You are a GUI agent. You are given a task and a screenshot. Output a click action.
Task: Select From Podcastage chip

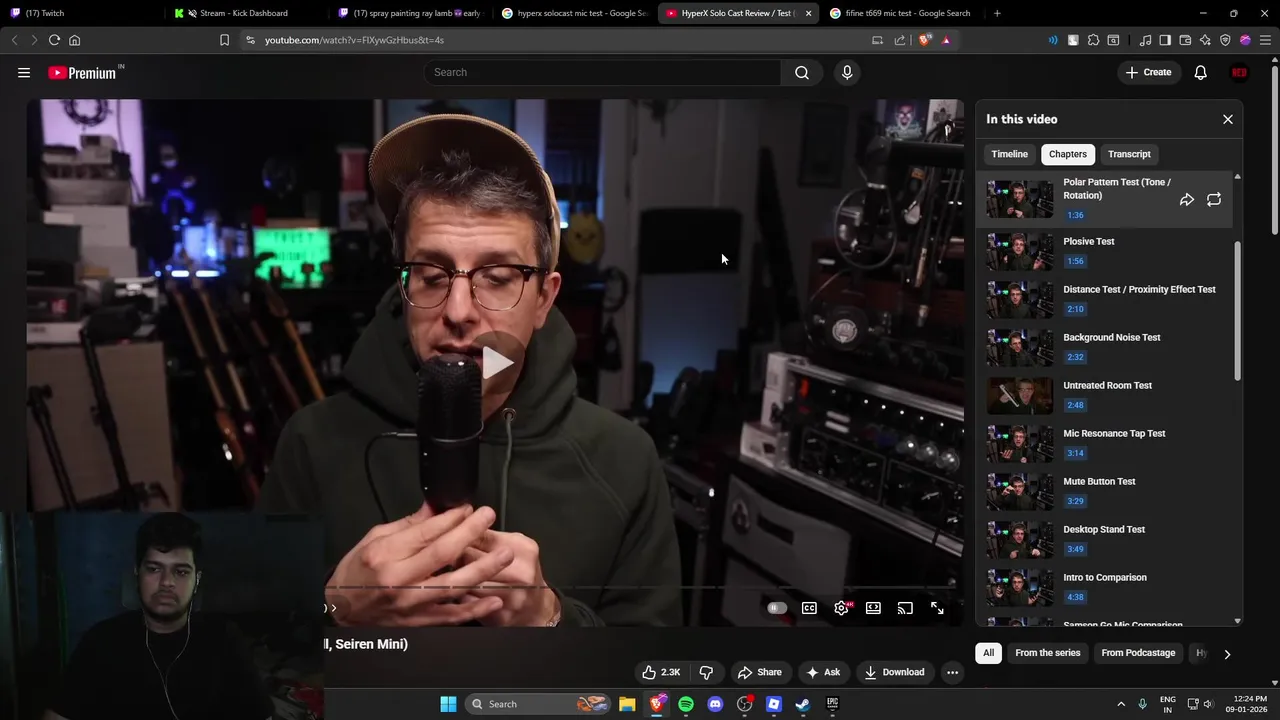(x=1138, y=653)
